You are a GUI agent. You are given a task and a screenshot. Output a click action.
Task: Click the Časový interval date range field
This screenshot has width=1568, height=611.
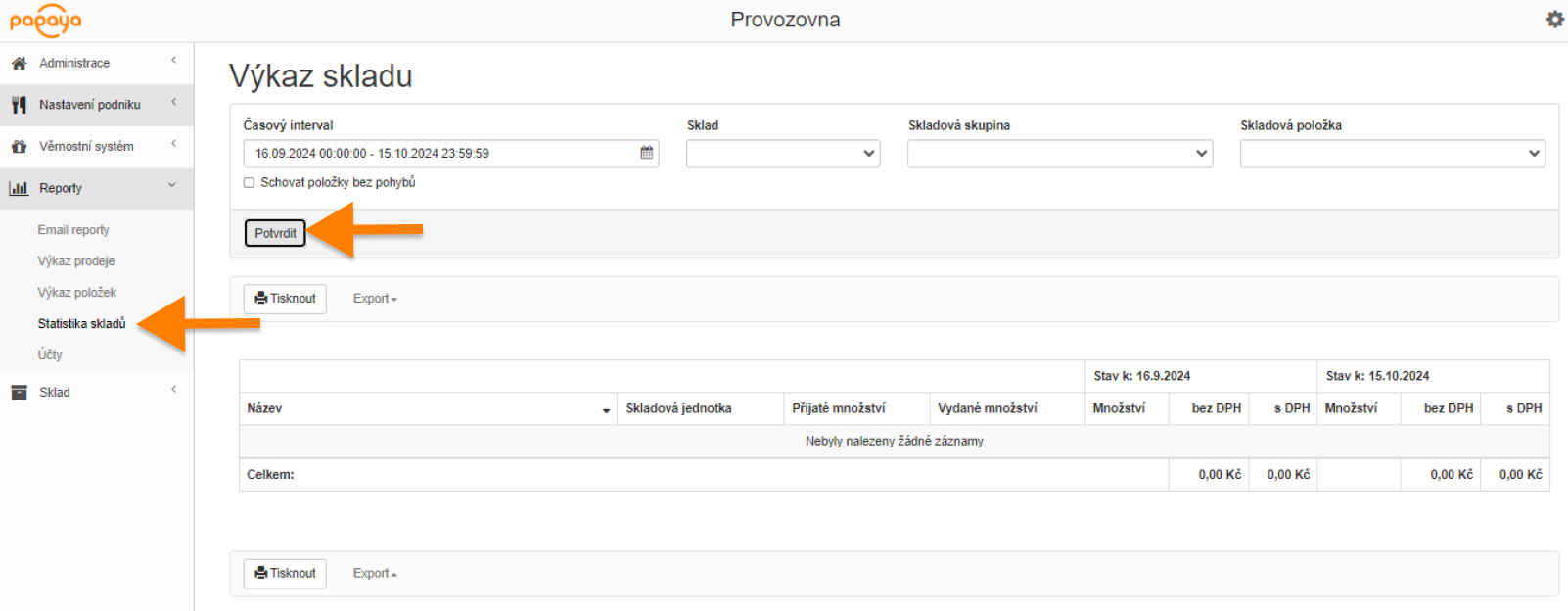[440, 154]
